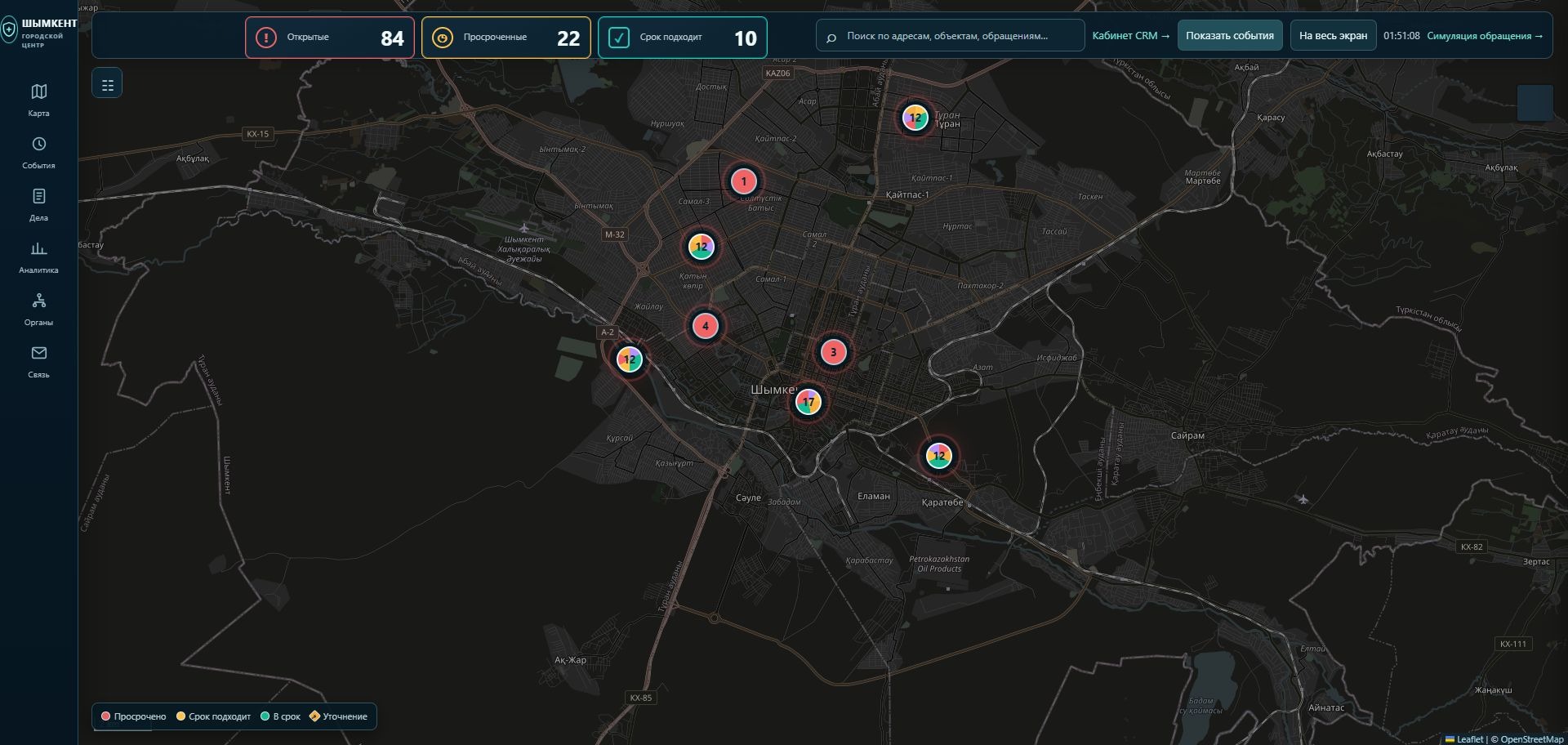Open the OpenStreetMap attribution link
Viewport: 1568px width, 745px height.
point(1532,739)
